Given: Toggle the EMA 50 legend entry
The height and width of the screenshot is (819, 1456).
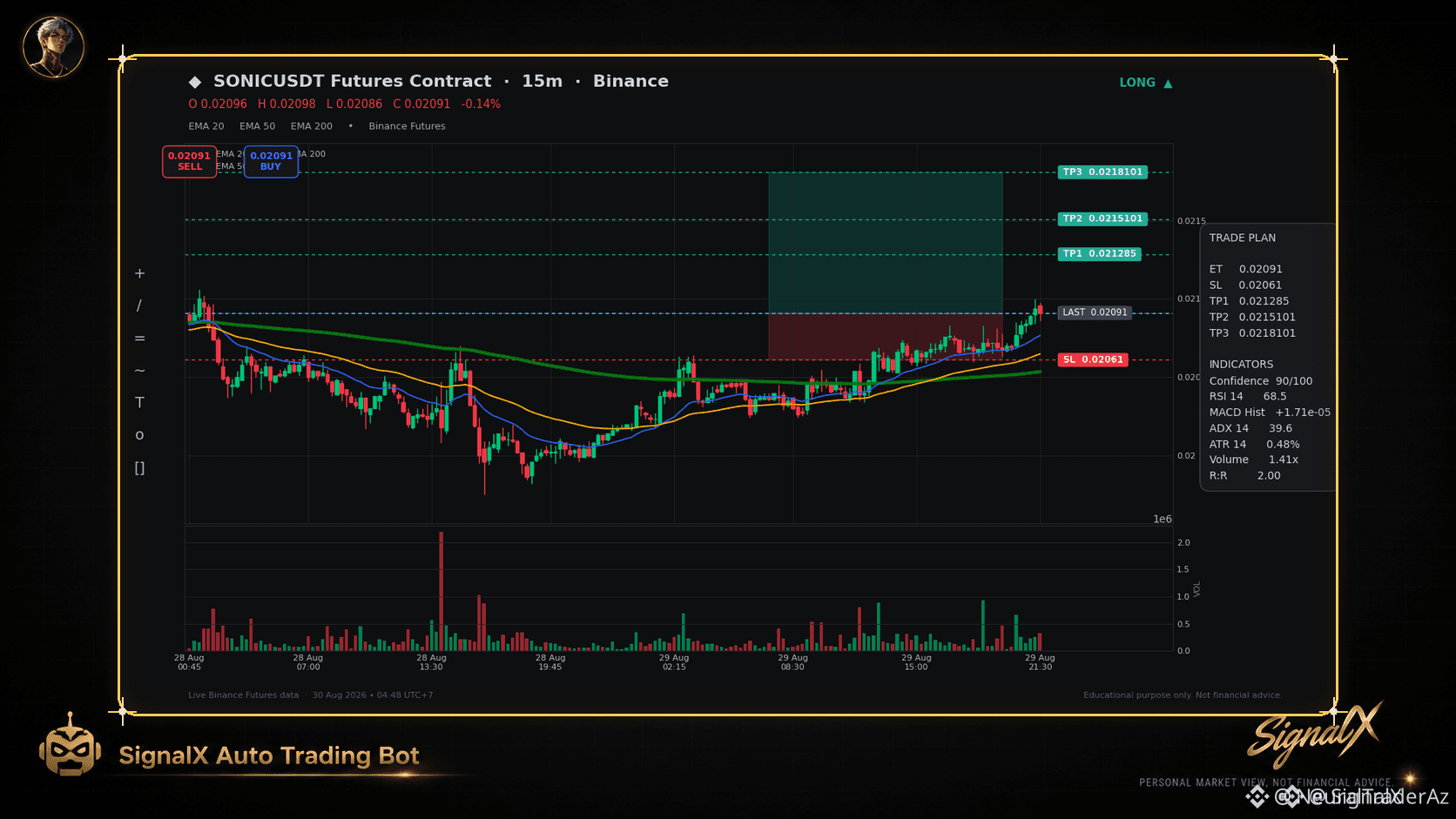Looking at the screenshot, I should click(257, 126).
